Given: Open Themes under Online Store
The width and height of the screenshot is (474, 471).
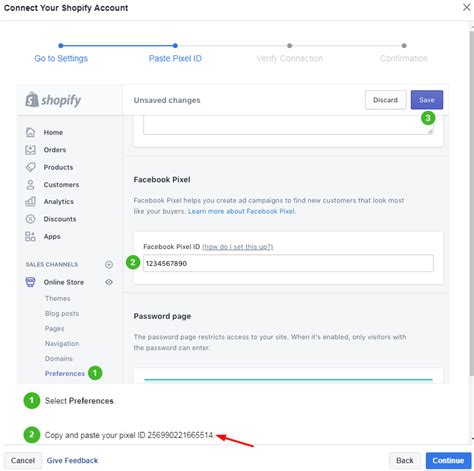Looking at the screenshot, I should click(58, 298).
